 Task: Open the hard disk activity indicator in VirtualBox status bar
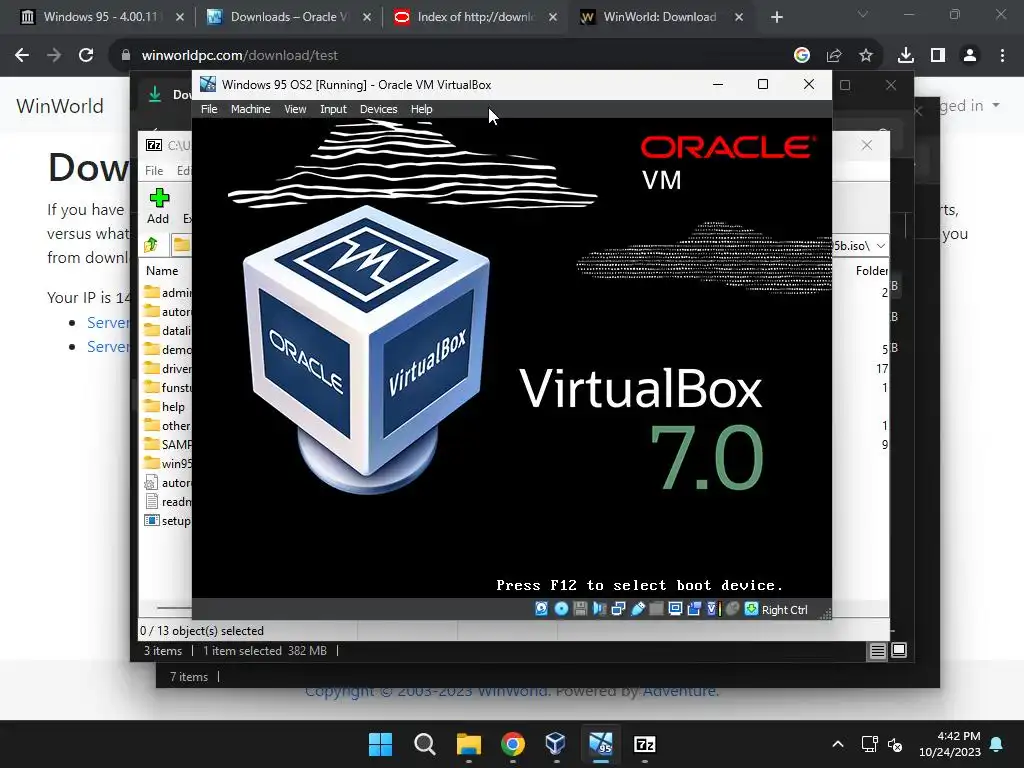click(x=541, y=609)
